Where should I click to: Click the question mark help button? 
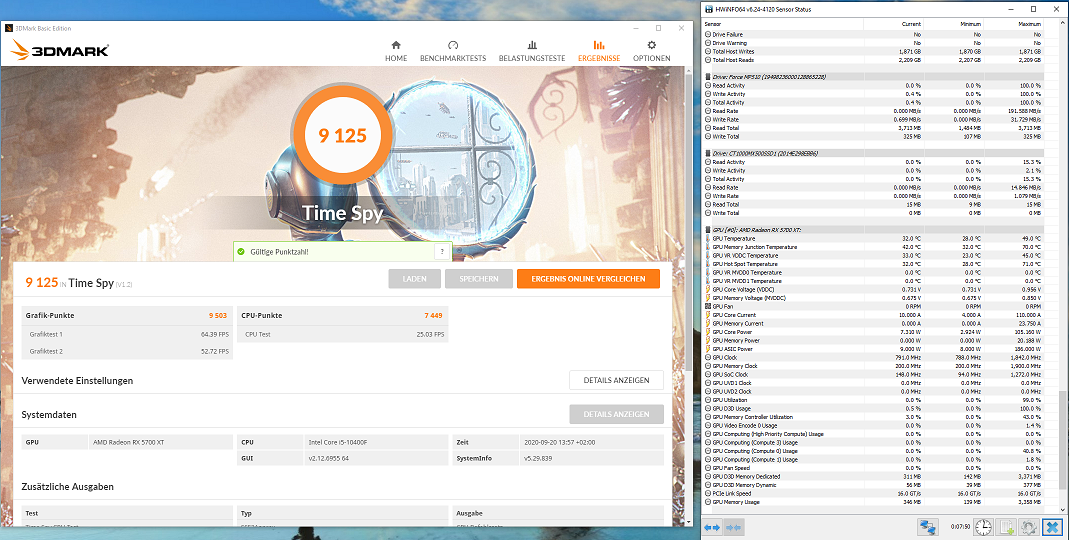point(442,252)
